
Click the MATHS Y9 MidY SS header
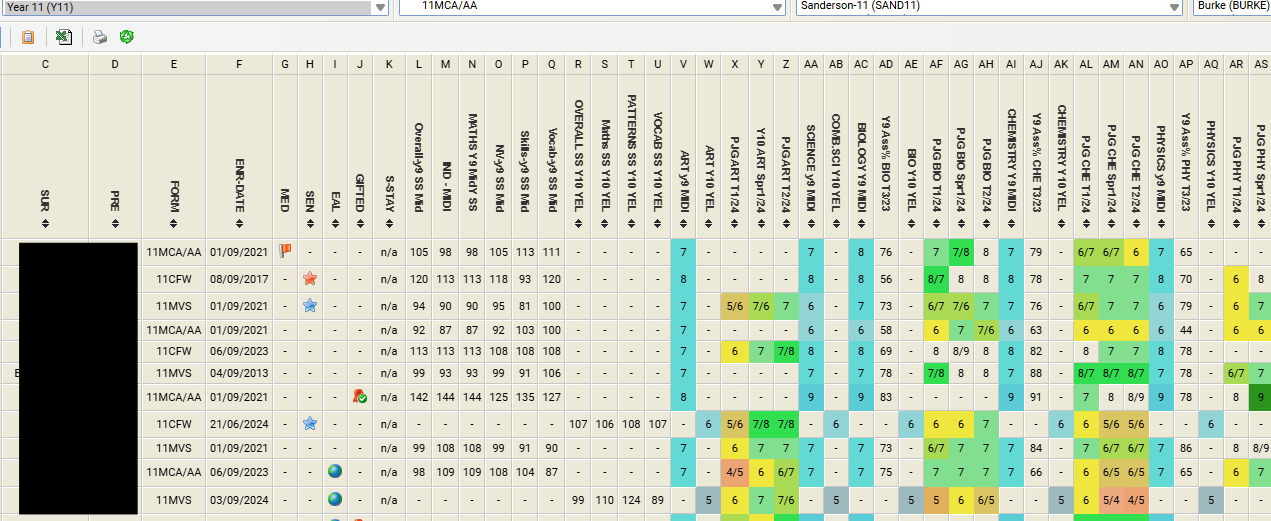pos(471,162)
